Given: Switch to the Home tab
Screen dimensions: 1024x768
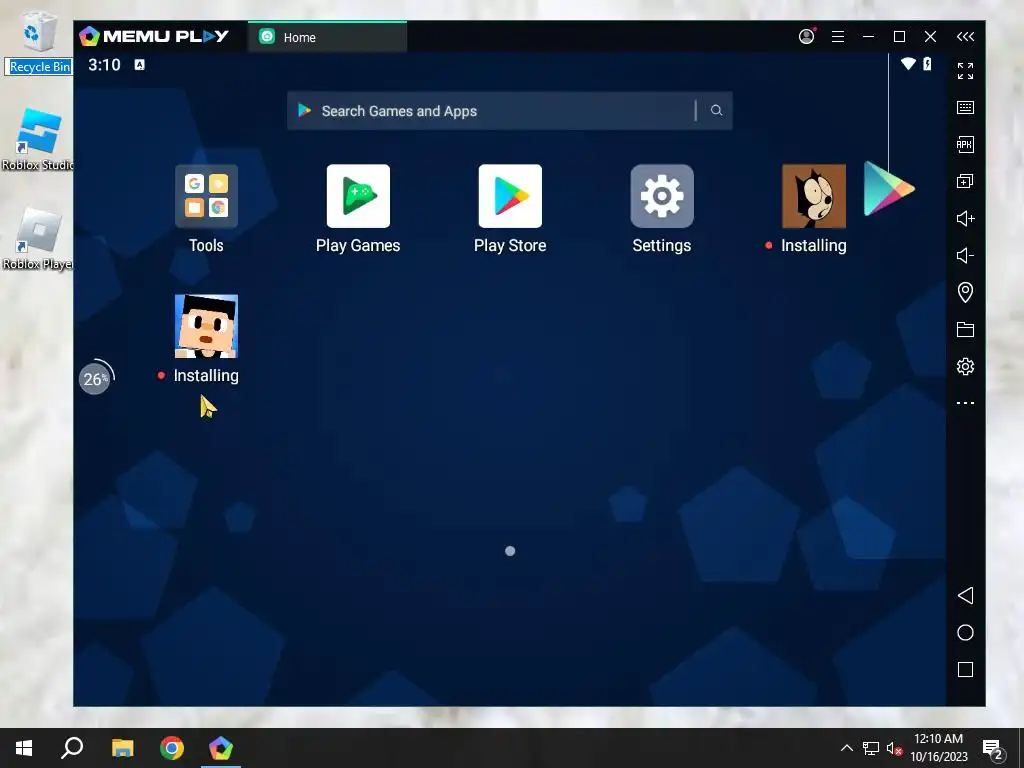Looking at the screenshot, I should click(327, 37).
